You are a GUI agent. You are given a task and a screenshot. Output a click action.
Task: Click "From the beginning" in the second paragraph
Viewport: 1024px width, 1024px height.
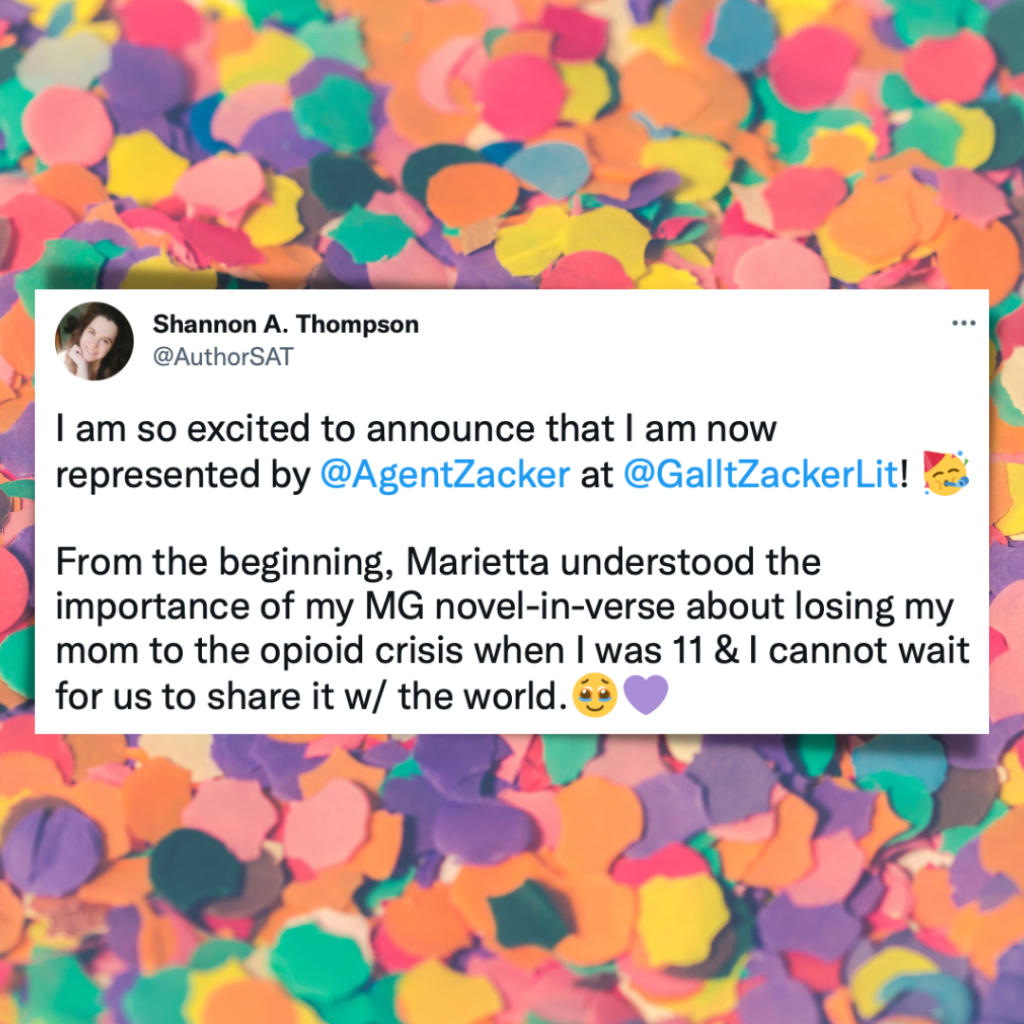tap(211, 563)
